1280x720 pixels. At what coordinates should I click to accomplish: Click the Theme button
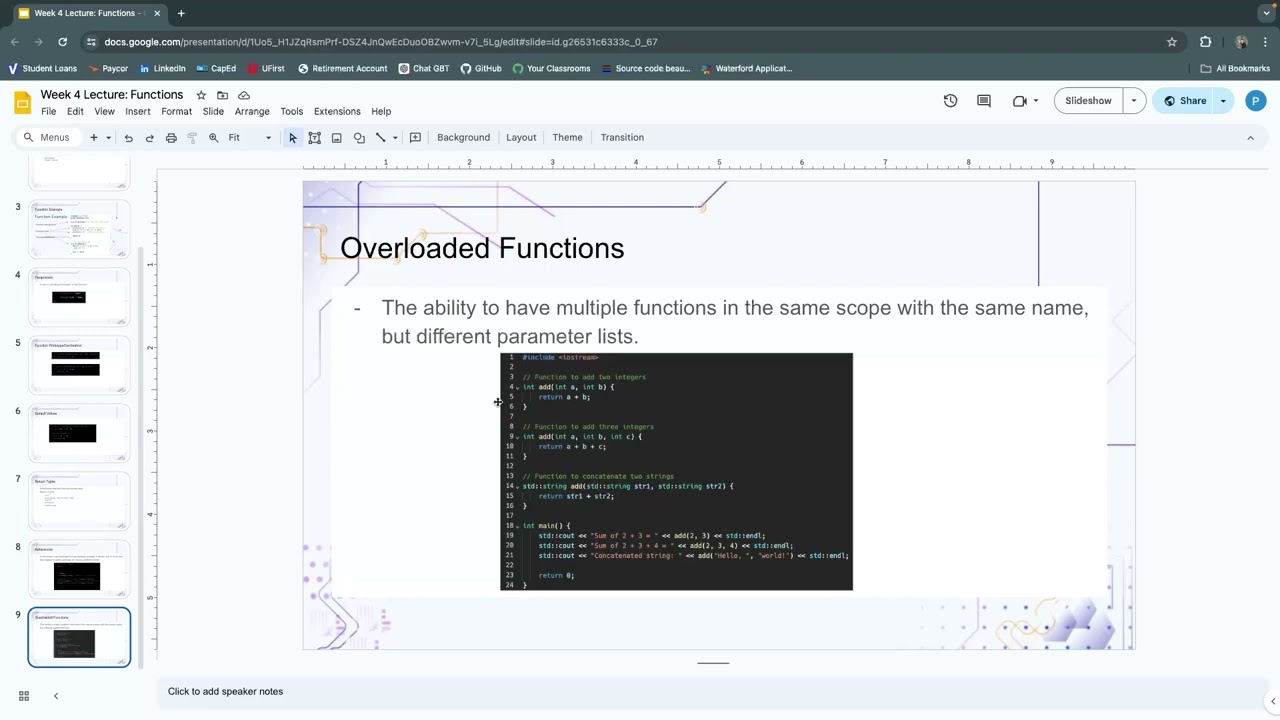567,138
